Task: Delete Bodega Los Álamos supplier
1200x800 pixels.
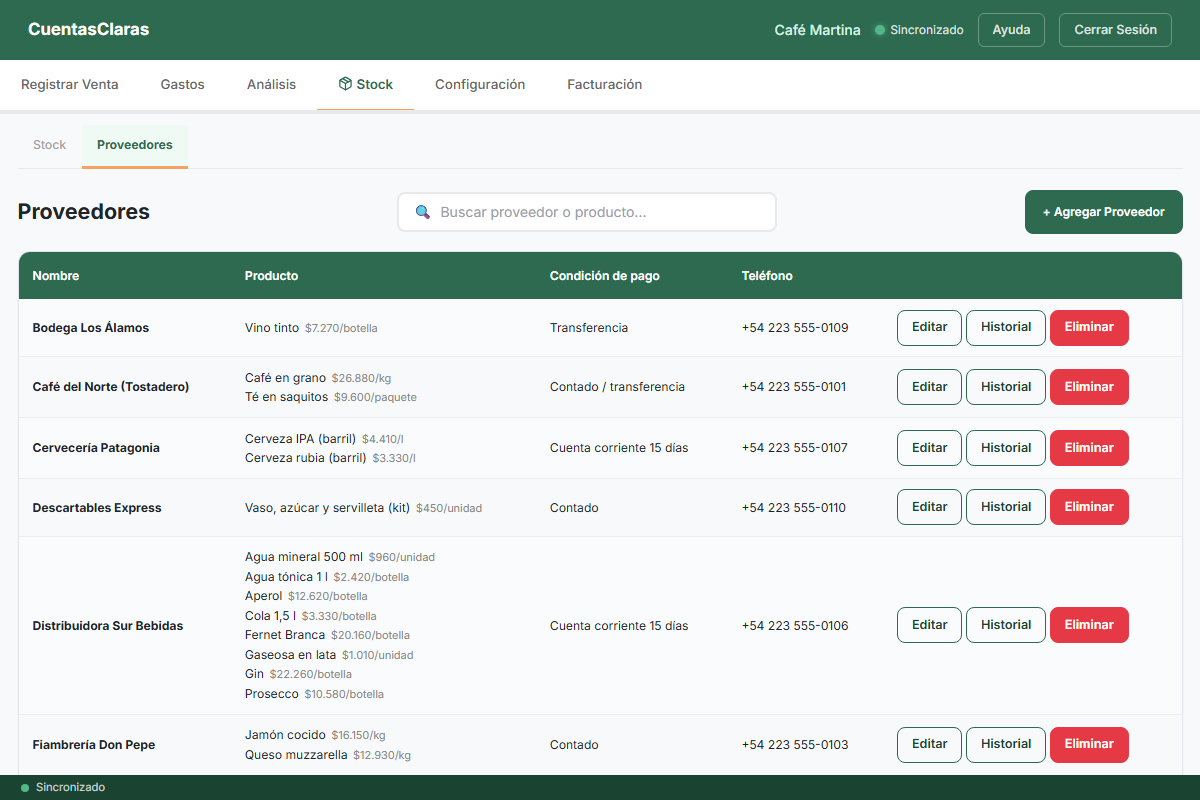Action: tap(1089, 327)
